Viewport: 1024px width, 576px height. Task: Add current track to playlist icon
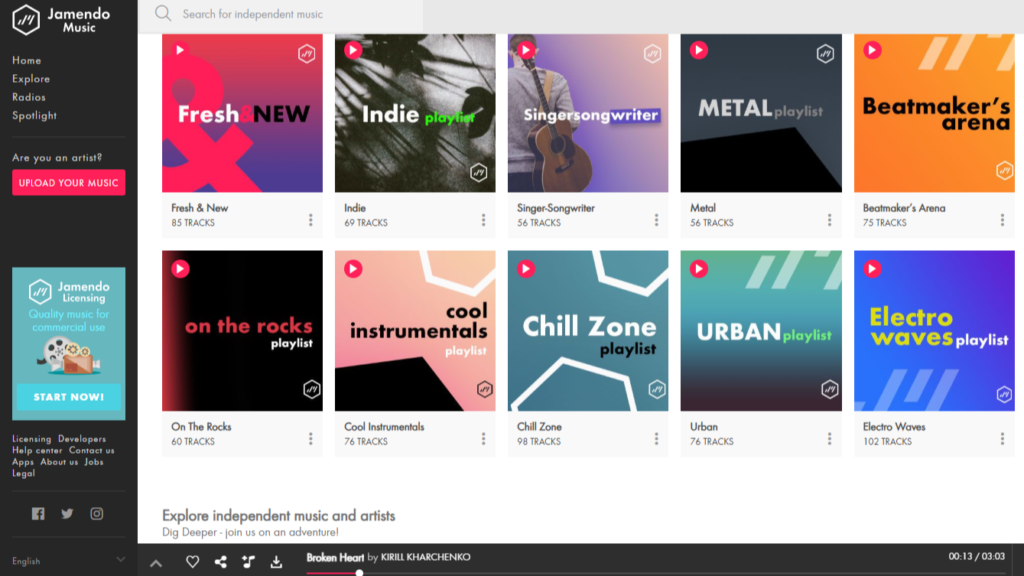click(248, 562)
